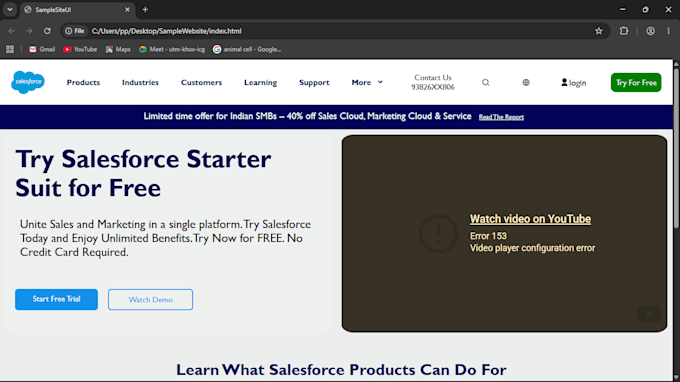Open the Customers menu
The height and width of the screenshot is (382, 680).
201,82
